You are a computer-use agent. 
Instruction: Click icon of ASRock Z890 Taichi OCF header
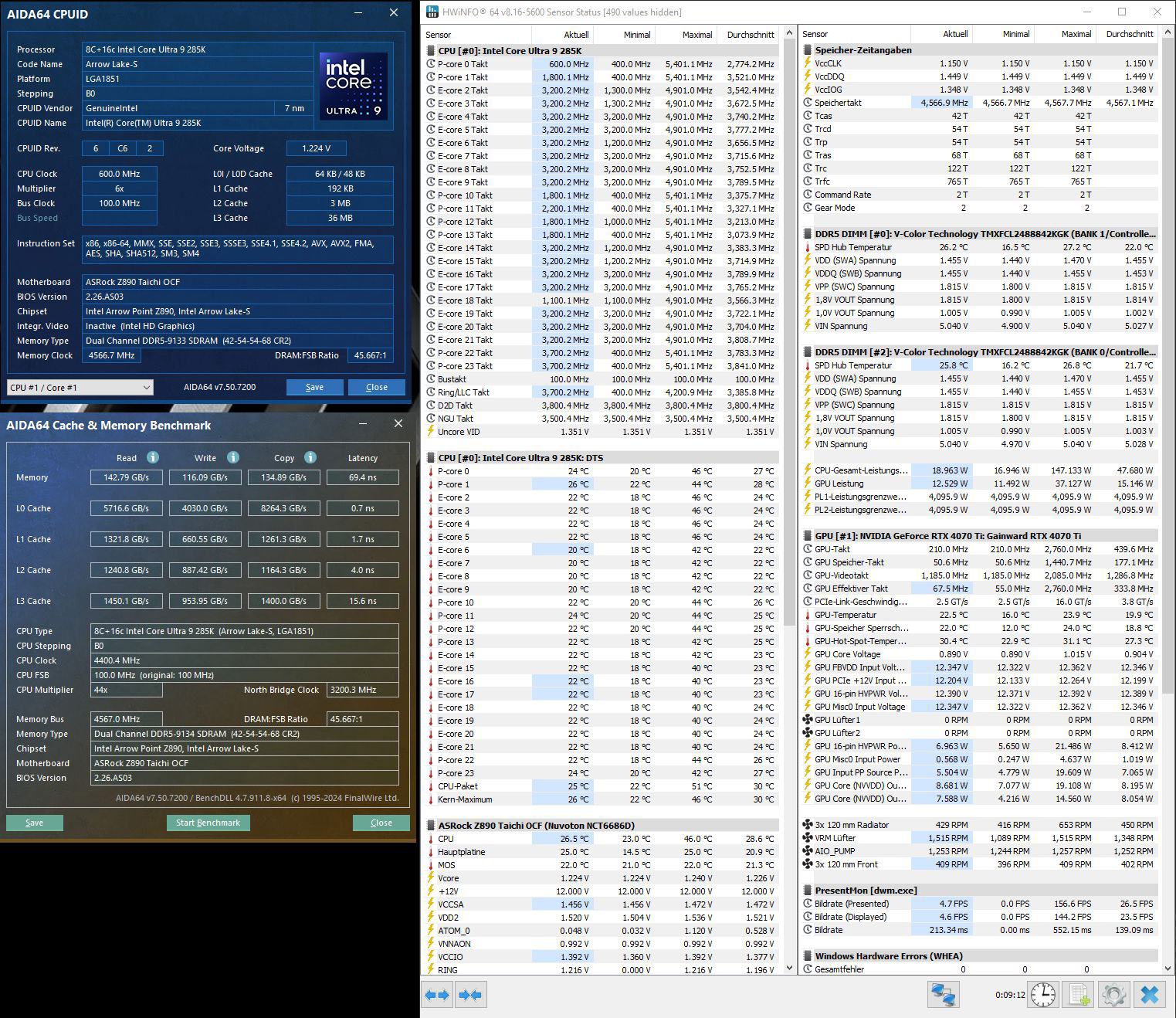point(431,826)
